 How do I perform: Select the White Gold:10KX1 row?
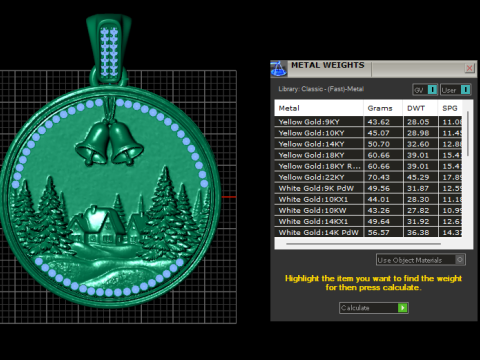coord(368,199)
